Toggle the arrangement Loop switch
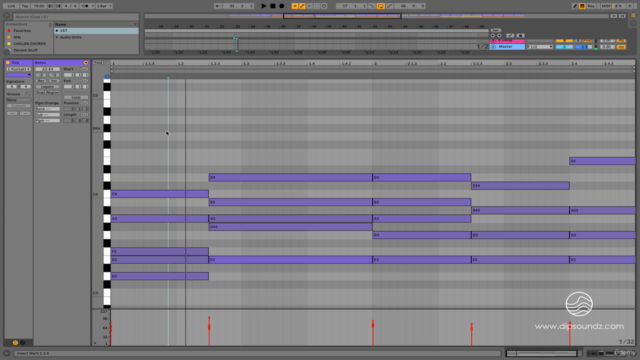This screenshot has height=360, width=640. tap(380, 6)
